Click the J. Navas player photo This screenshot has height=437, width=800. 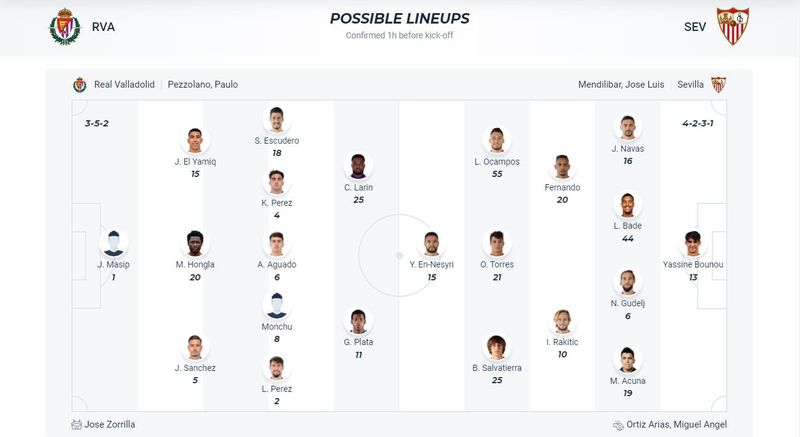point(628,127)
